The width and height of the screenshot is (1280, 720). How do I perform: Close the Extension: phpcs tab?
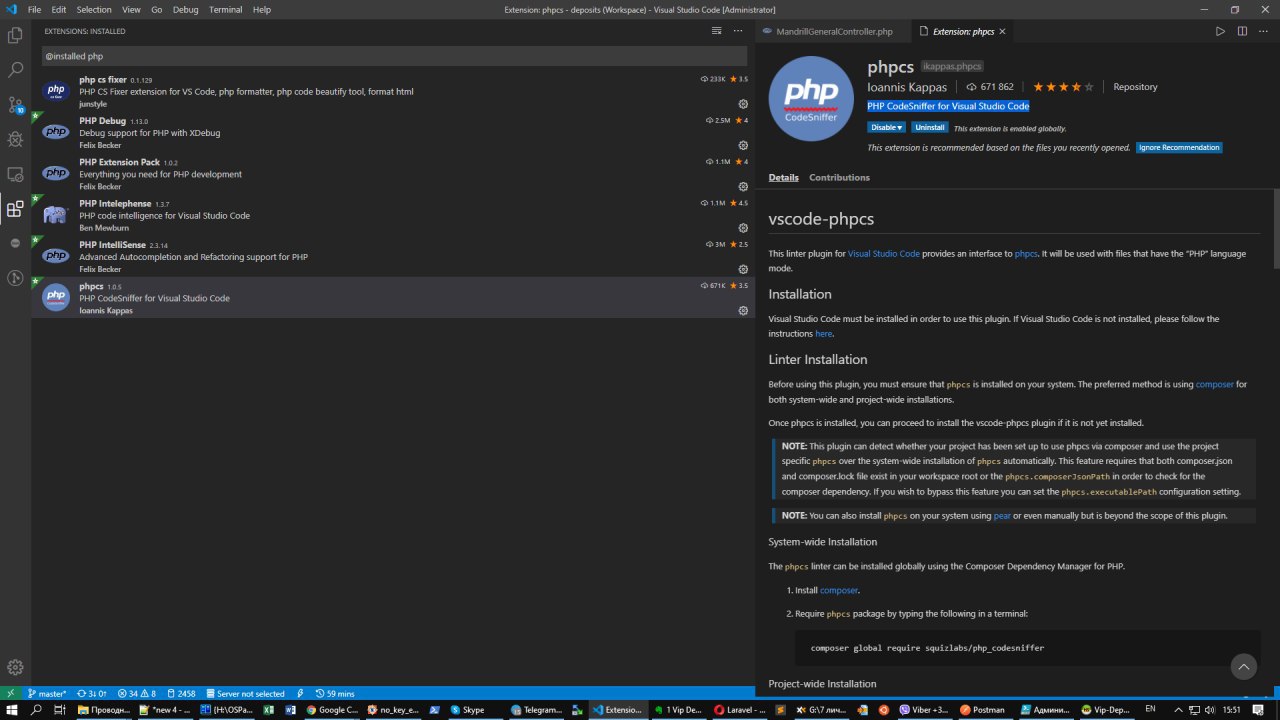(x=1003, y=31)
